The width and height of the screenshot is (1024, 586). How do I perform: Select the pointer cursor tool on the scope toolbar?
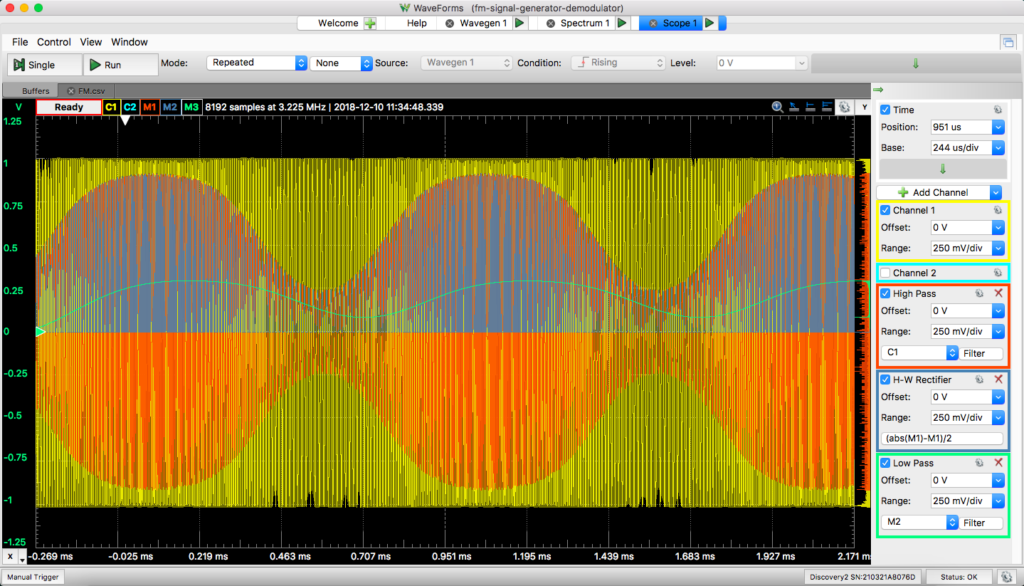(x=794, y=107)
